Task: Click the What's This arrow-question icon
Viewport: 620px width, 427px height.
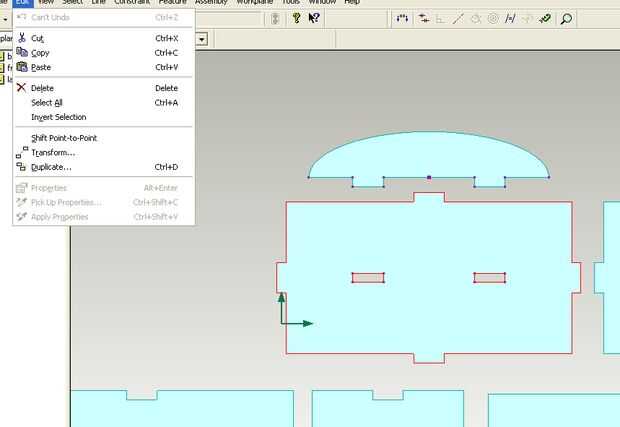Action: (x=314, y=18)
